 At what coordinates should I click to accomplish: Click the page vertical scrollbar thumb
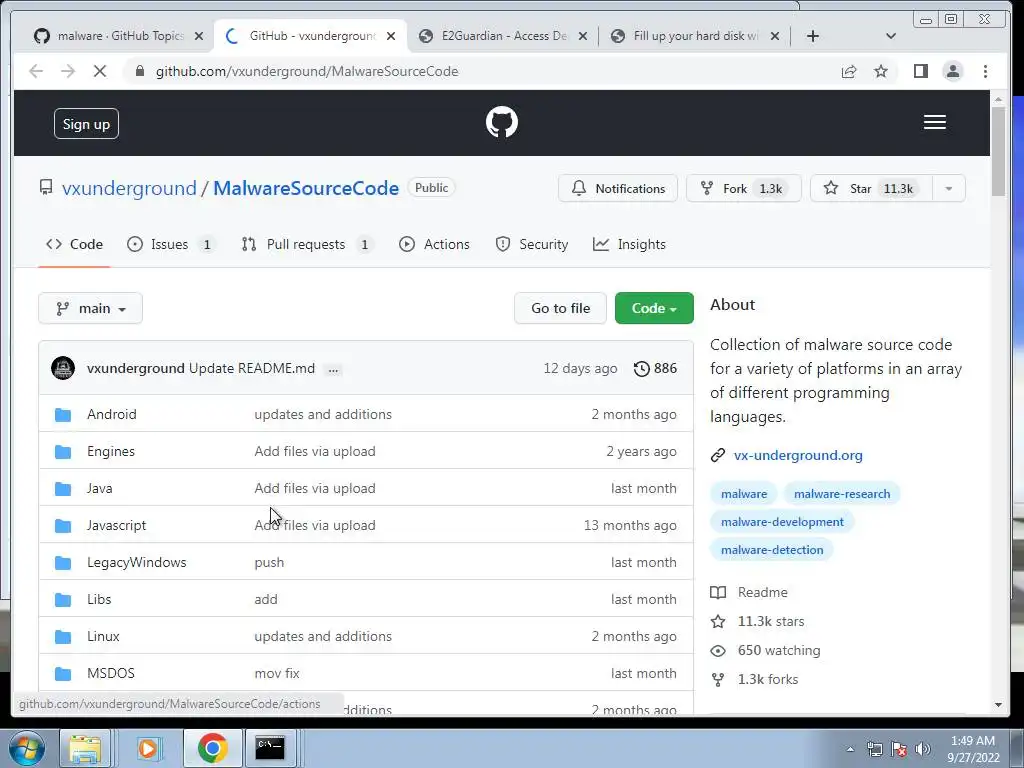pyautogui.click(x=998, y=152)
